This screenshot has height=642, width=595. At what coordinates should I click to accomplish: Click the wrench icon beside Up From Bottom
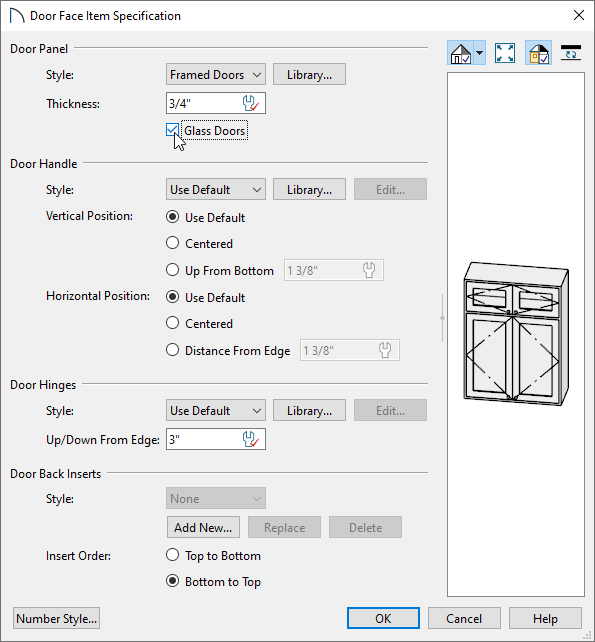(x=369, y=270)
